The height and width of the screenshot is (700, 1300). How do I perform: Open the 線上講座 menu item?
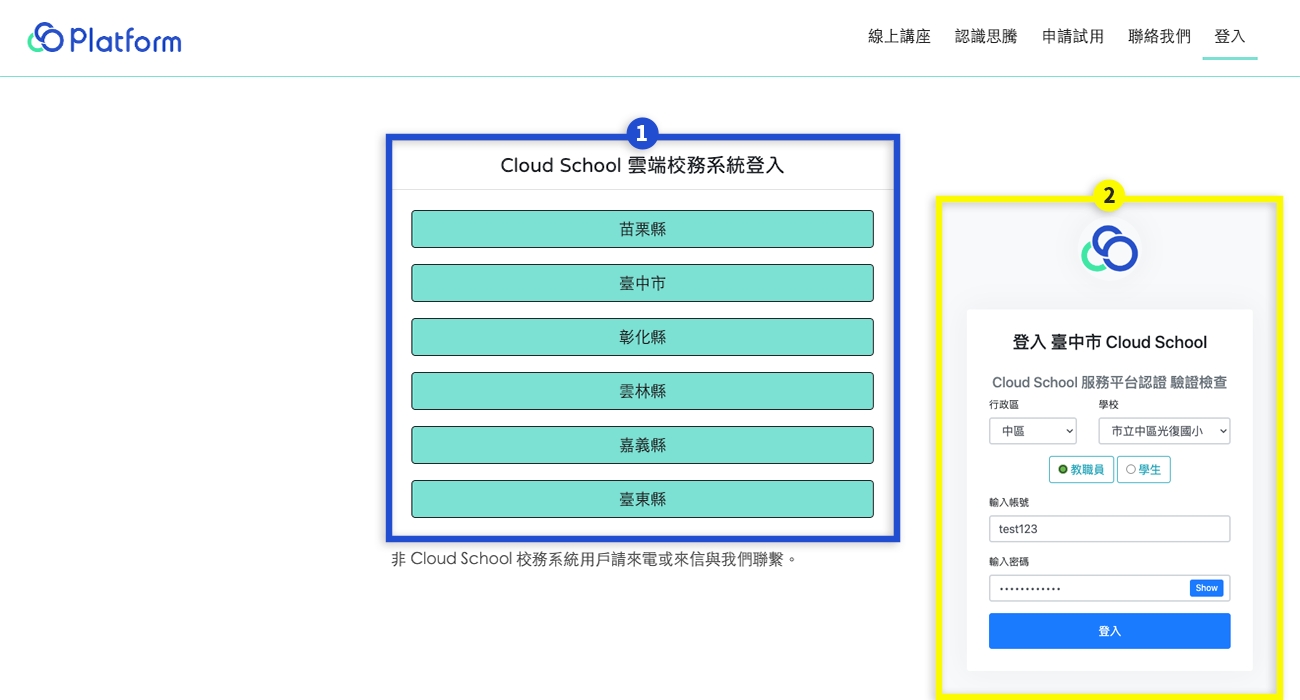(899, 37)
